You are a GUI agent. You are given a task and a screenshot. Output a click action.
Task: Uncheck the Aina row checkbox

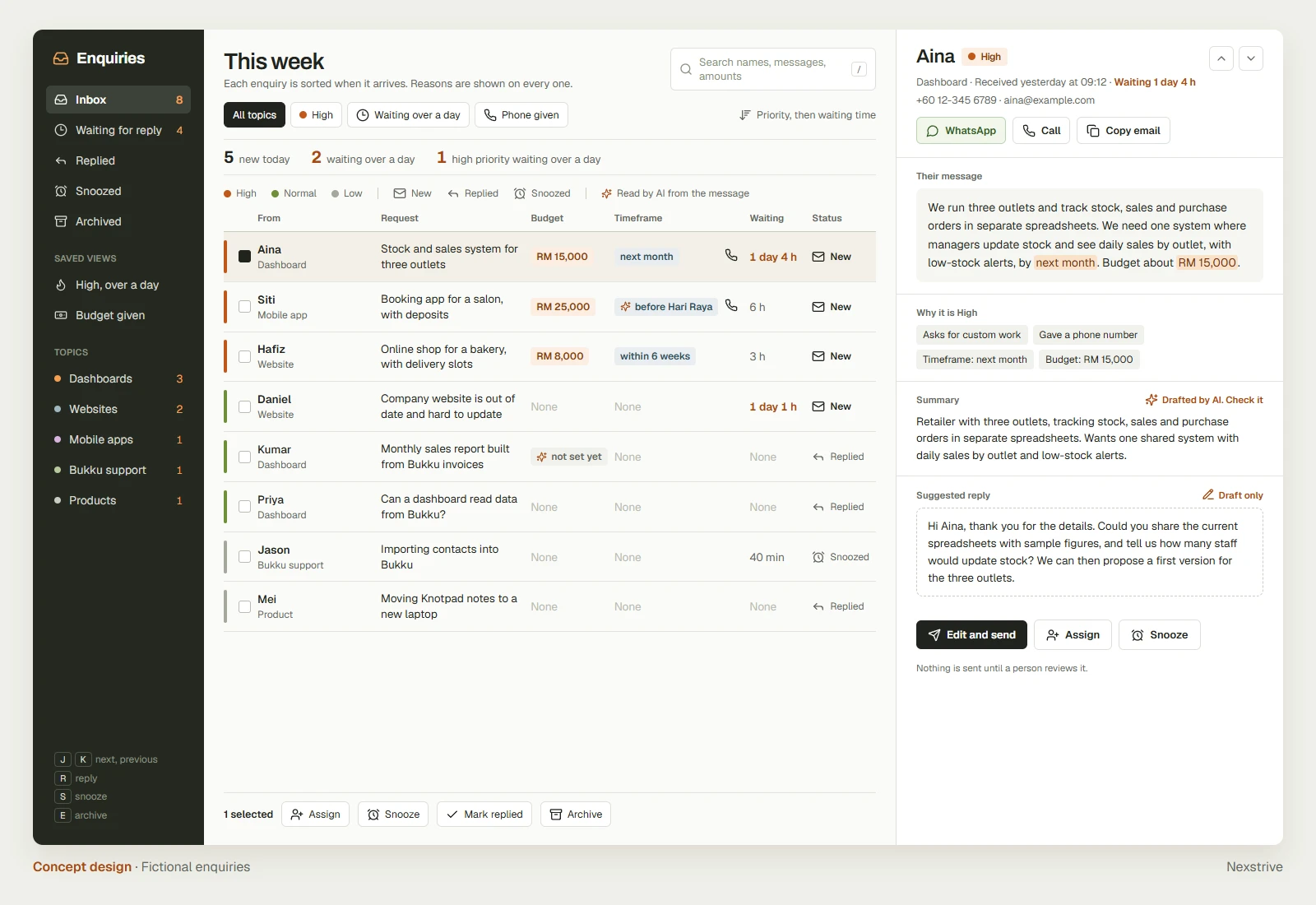244,257
